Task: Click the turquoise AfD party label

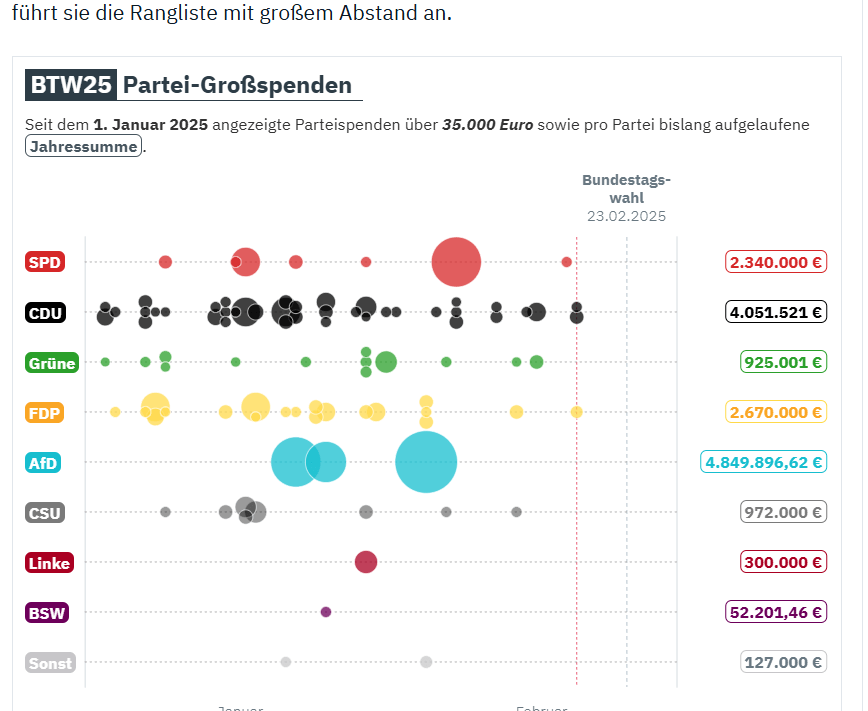Action: click(x=44, y=463)
